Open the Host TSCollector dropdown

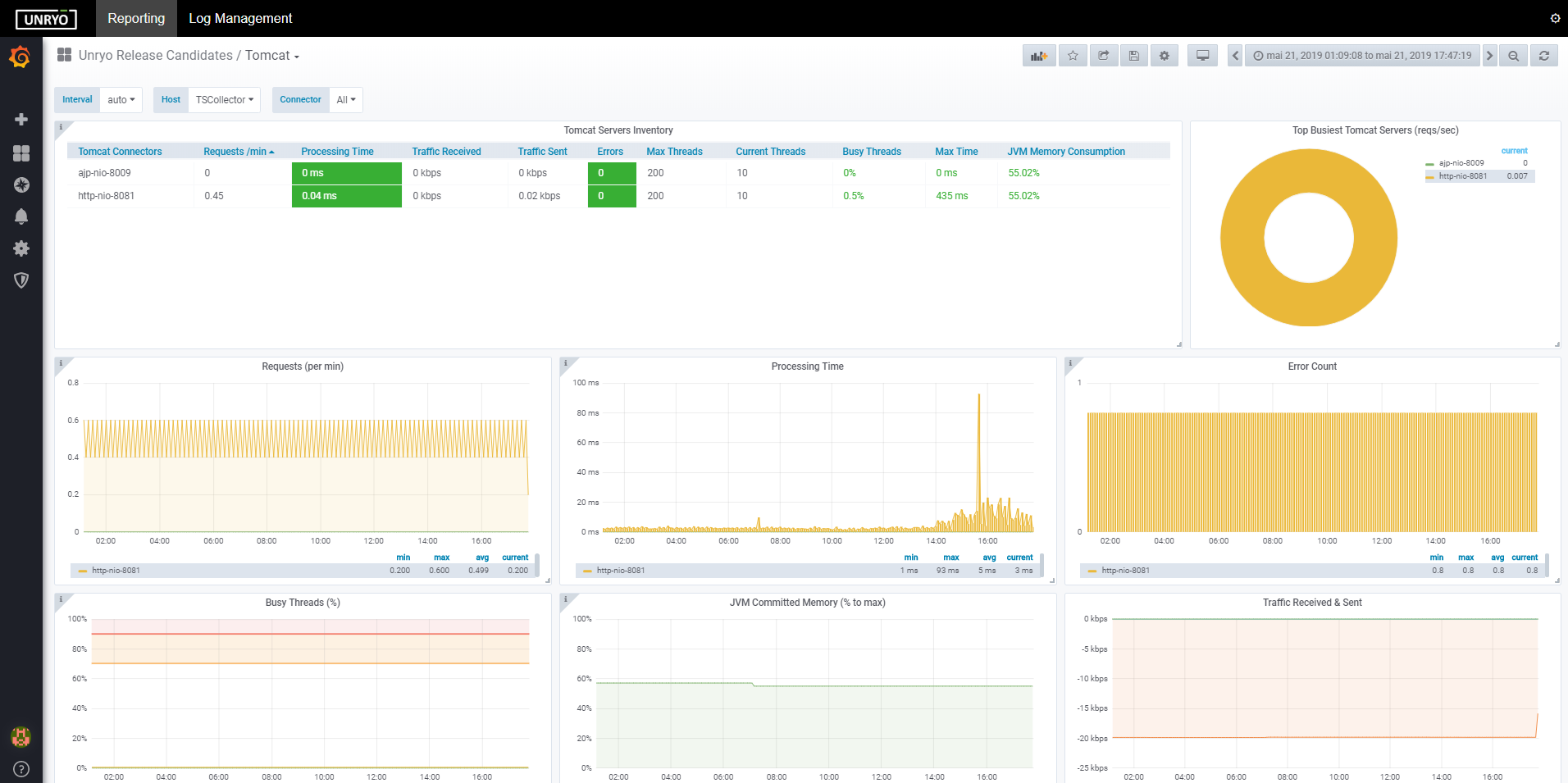pyautogui.click(x=225, y=100)
